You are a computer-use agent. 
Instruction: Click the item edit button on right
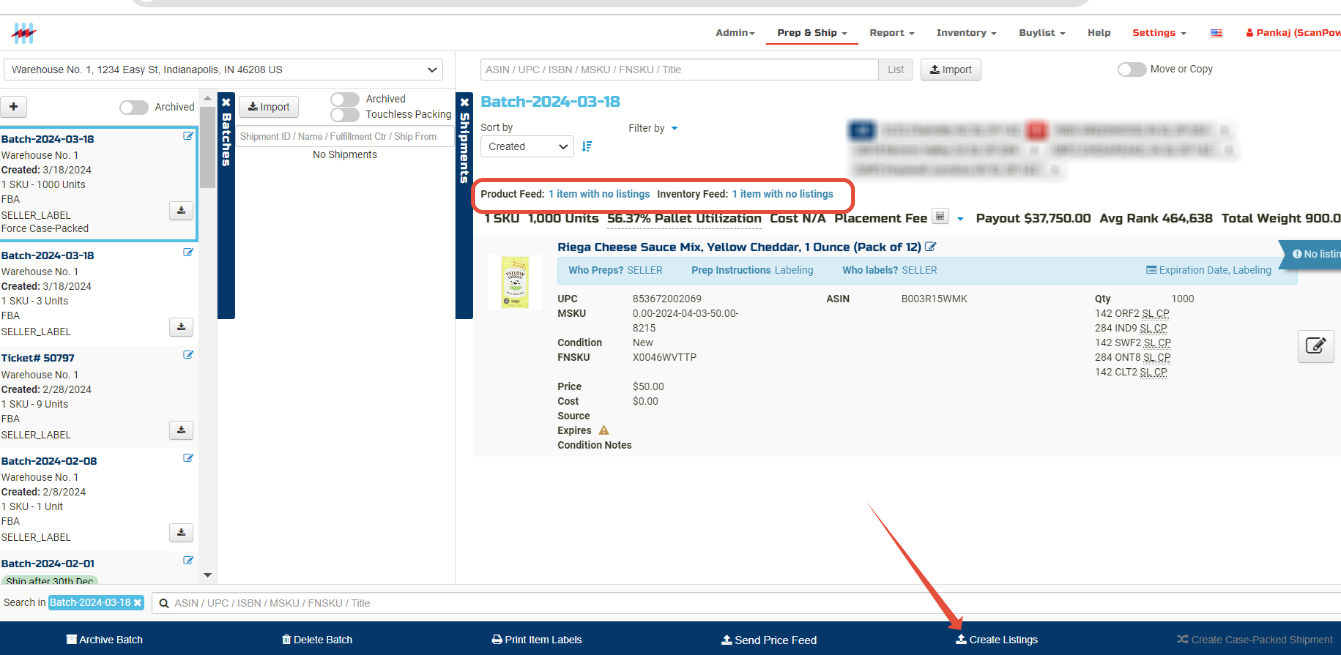1316,346
